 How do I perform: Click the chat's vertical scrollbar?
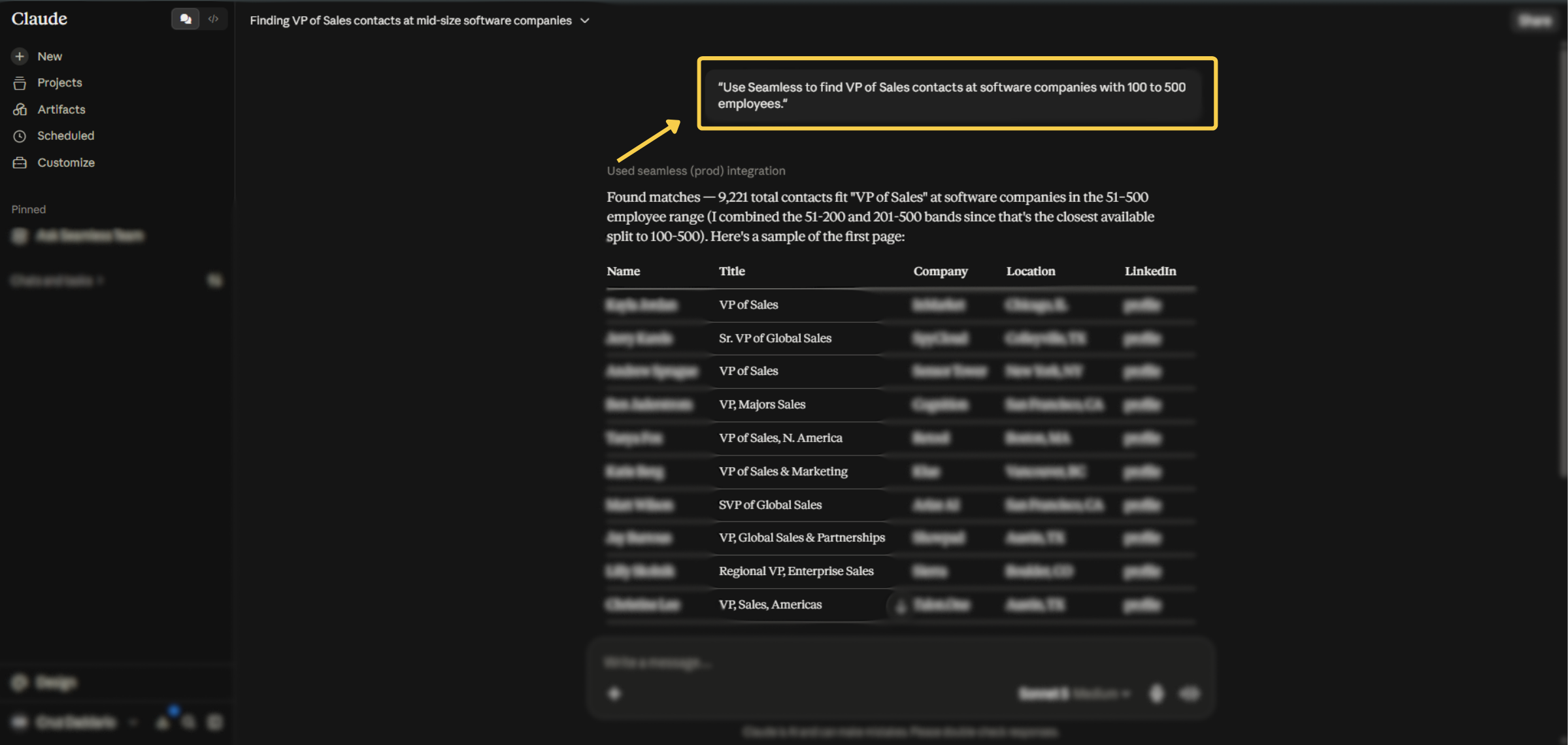[x=1563, y=261]
